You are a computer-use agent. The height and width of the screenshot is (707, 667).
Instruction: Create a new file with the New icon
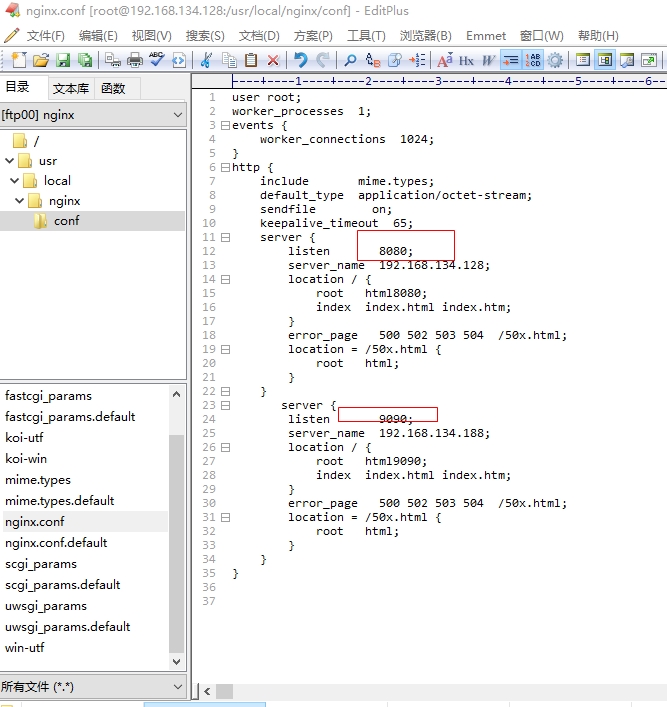click(18, 60)
